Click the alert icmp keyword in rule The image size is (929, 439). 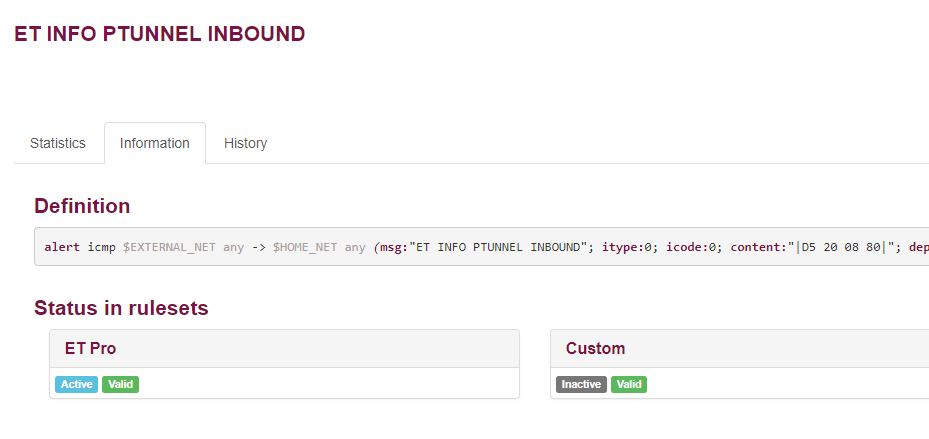80,247
